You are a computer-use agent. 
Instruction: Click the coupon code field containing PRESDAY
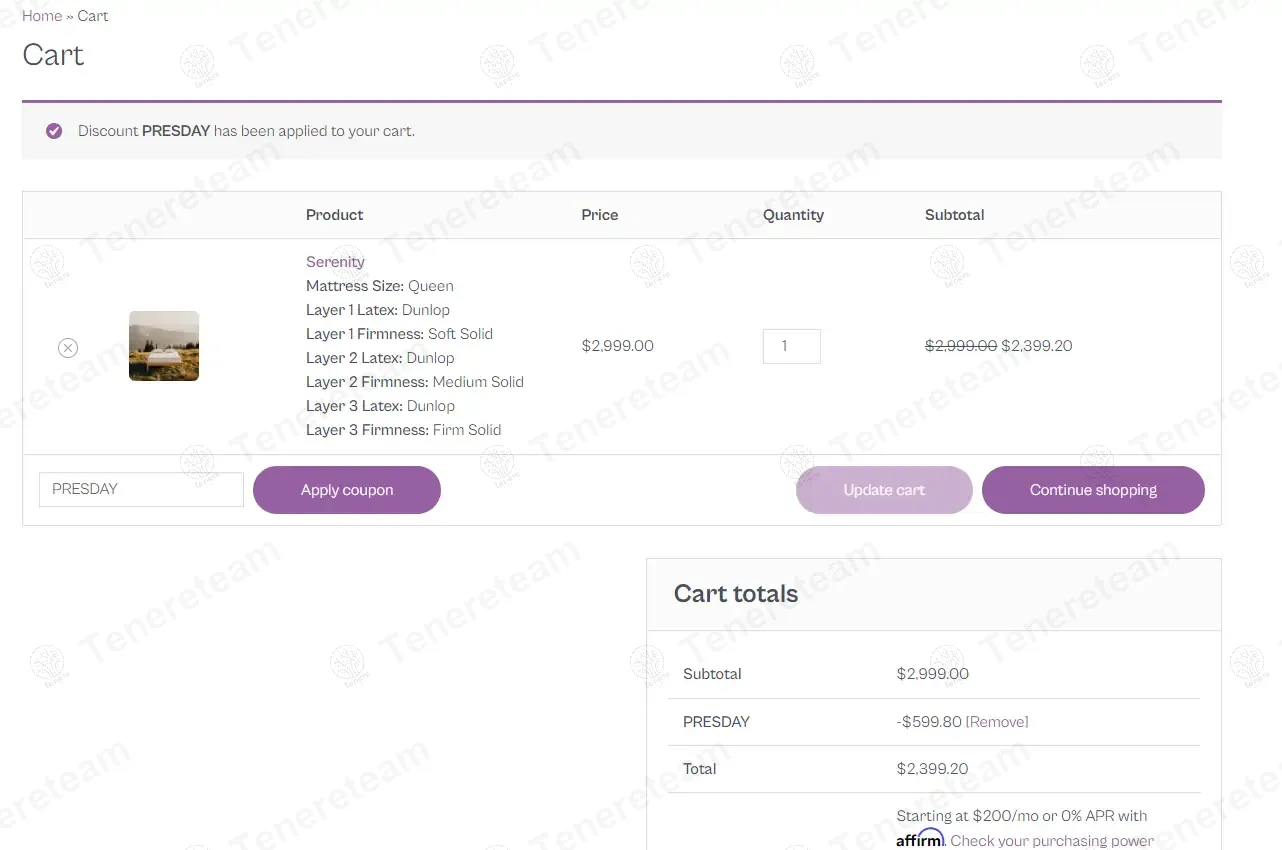(x=141, y=489)
